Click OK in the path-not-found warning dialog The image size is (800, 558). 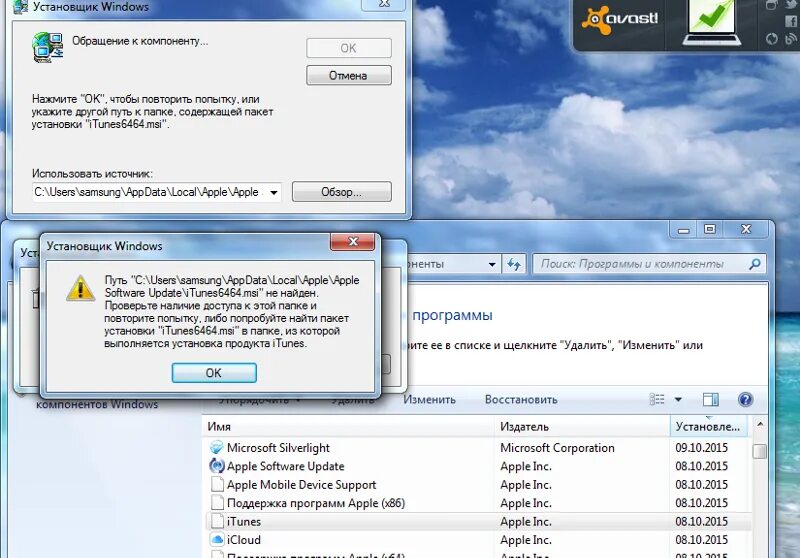[x=214, y=373]
